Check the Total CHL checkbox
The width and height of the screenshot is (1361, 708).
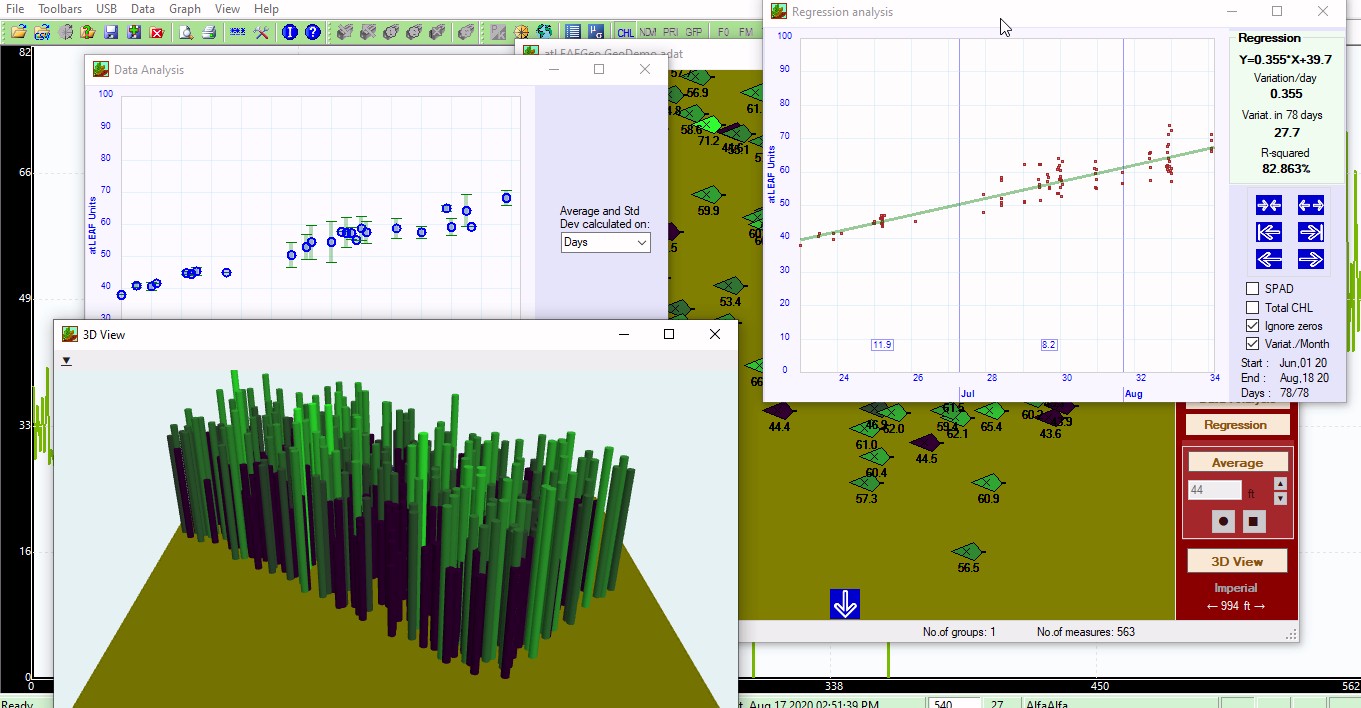[1252, 308]
